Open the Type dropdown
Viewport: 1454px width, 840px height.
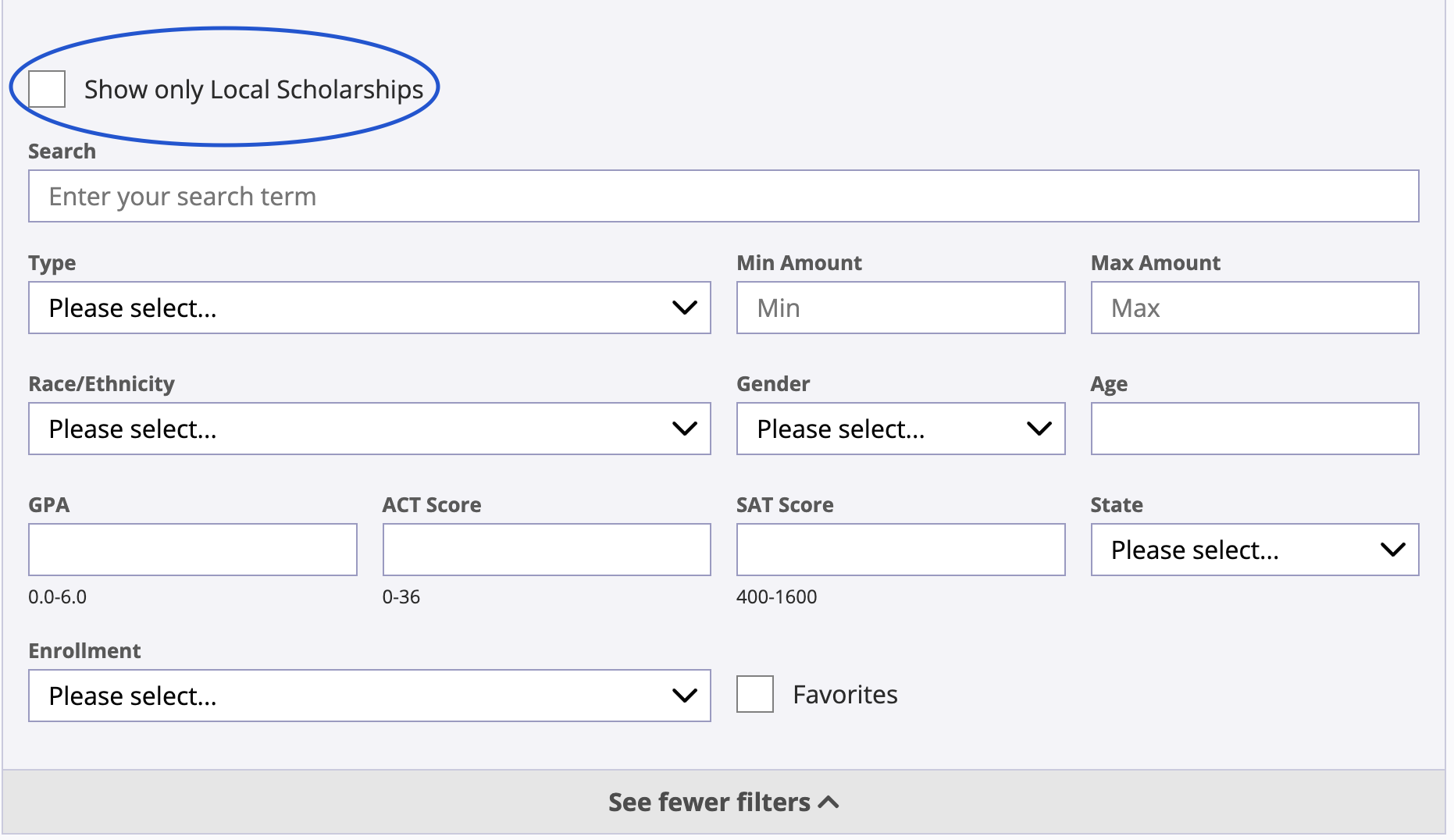[x=369, y=308]
